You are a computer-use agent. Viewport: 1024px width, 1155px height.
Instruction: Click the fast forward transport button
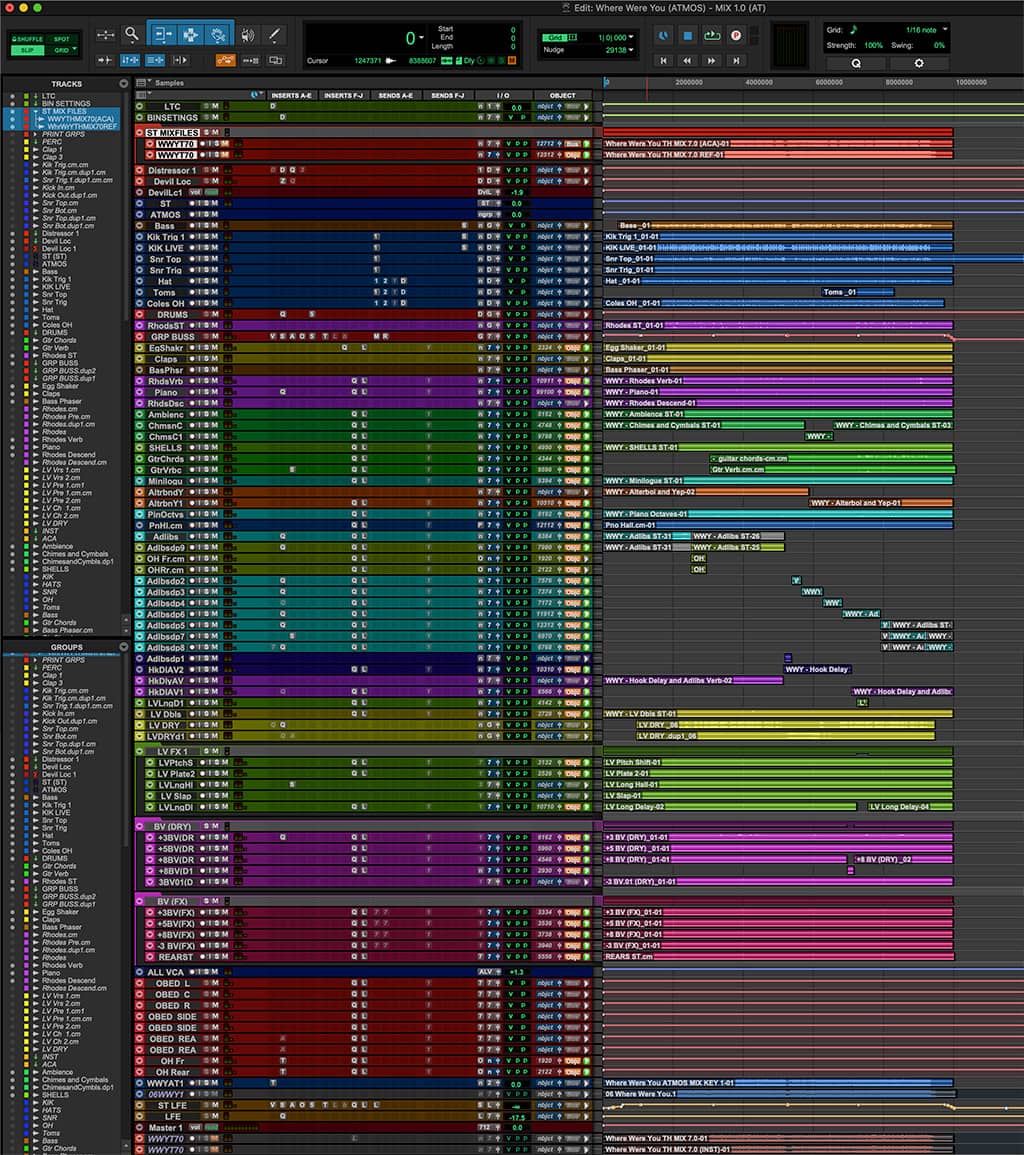tap(712, 60)
